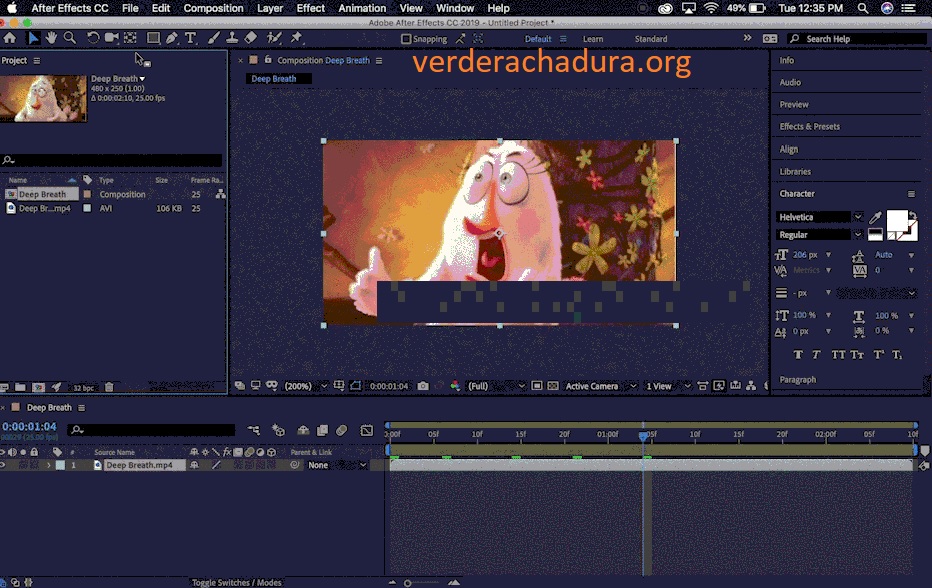Viewport: 932px width, 588px height.
Task: Show channel and color management settings
Action: (455, 386)
